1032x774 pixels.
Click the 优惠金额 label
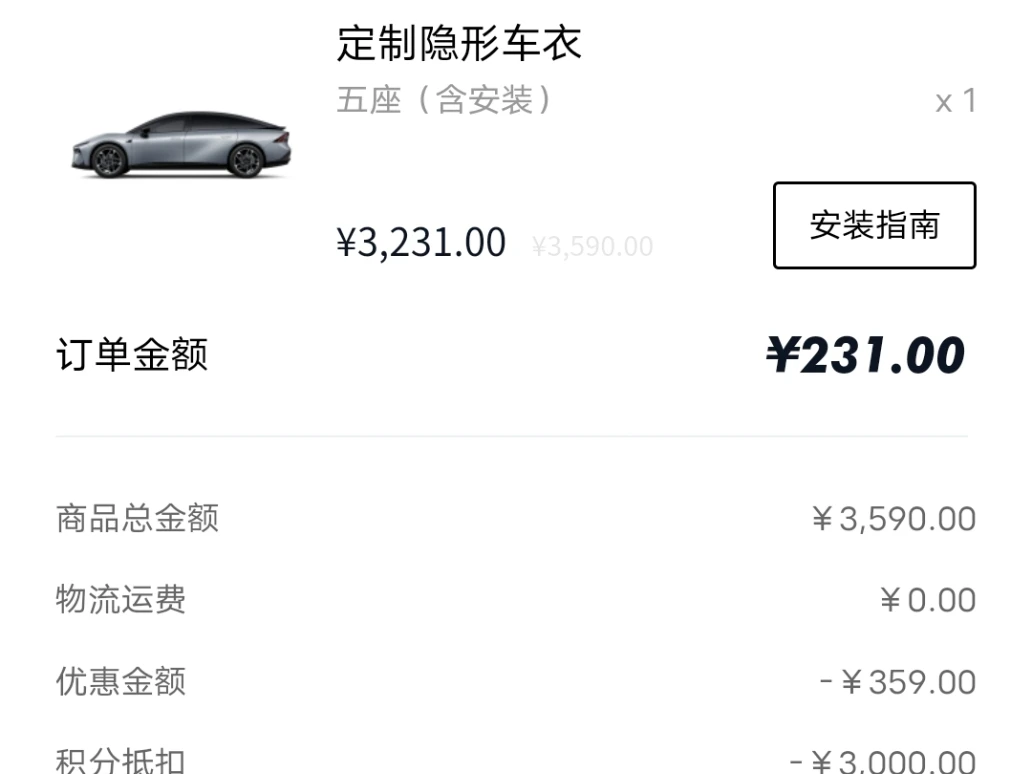(121, 682)
